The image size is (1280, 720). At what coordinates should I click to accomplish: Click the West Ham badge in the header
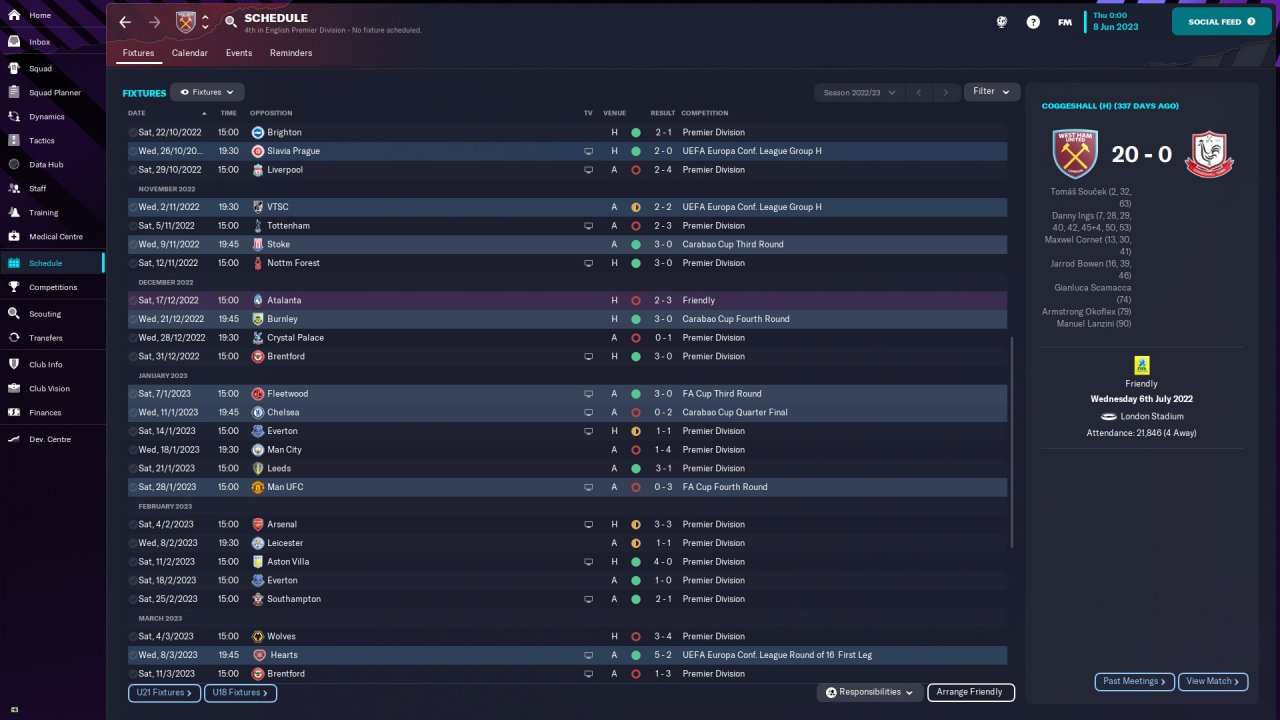pyautogui.click(x=186, y=22)
